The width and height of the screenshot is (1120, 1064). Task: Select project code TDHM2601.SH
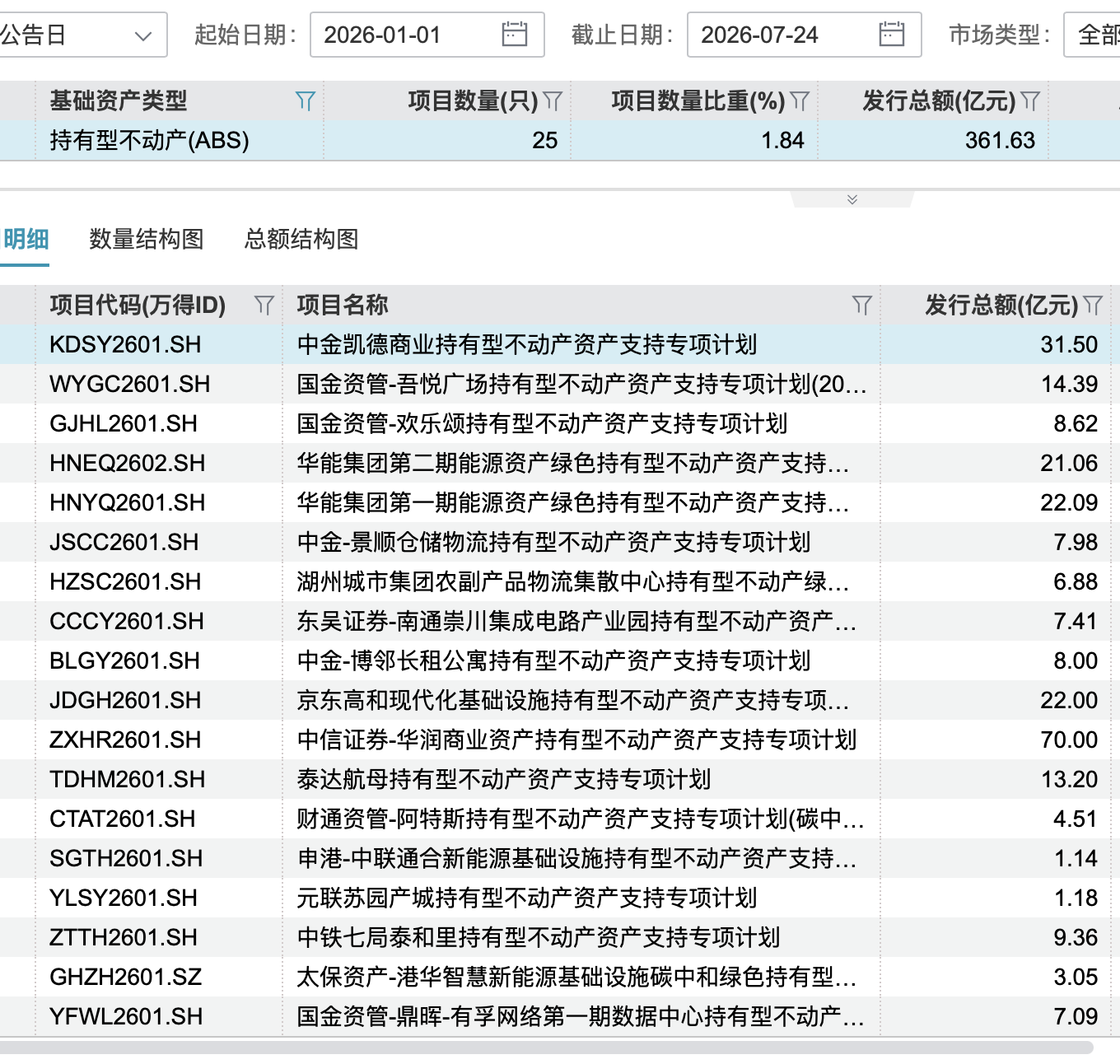(x=128, y=780)
